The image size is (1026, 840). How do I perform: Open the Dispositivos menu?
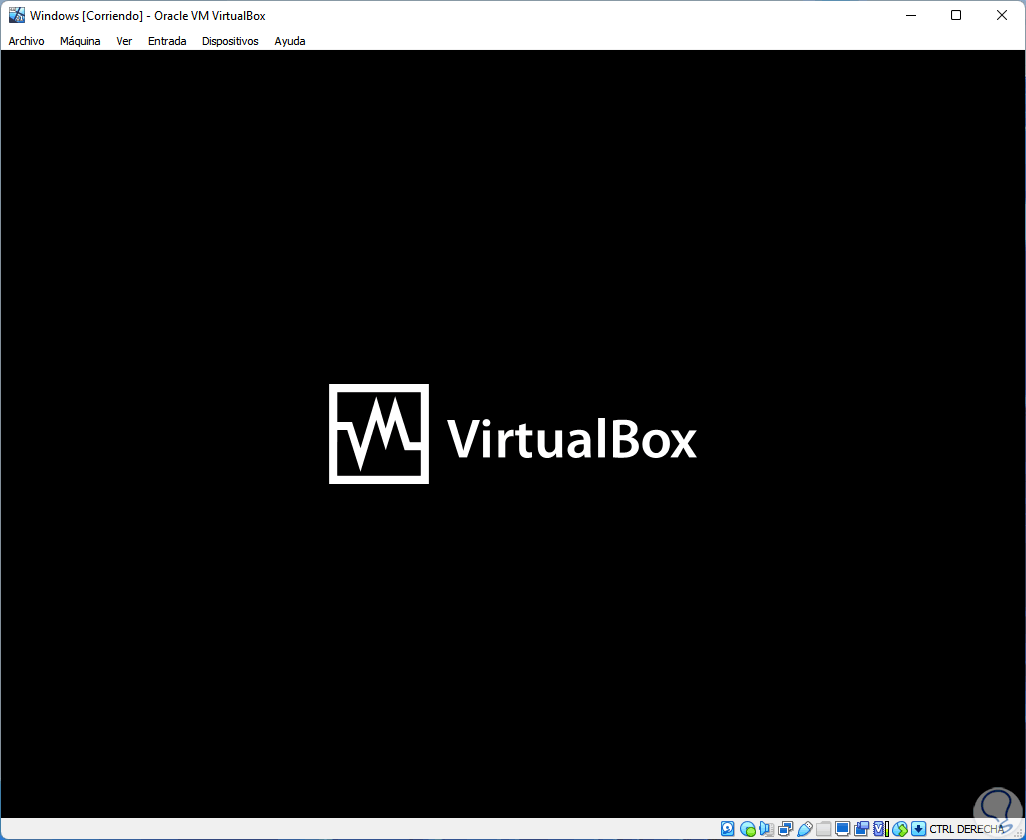click(230, 41)
